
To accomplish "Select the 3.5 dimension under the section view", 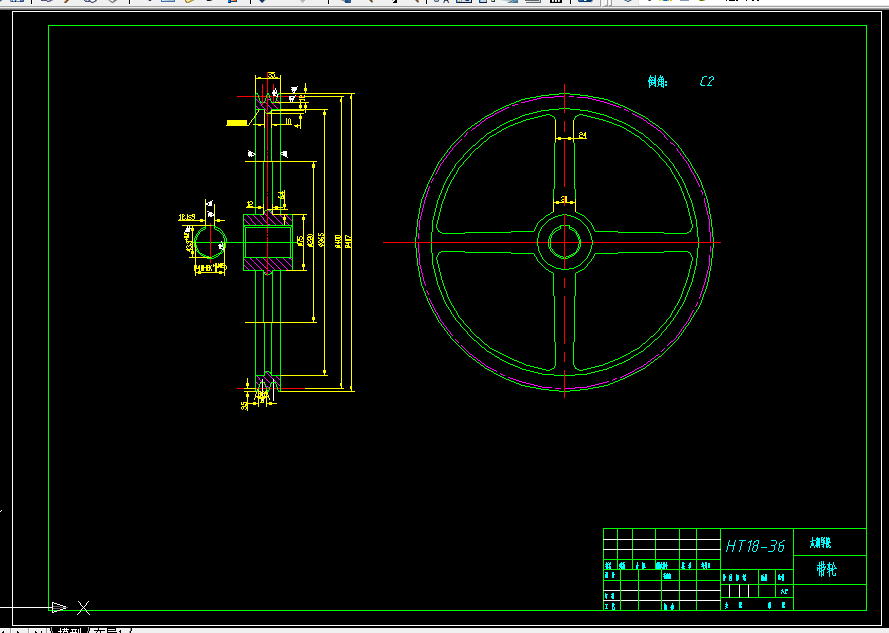I will [x=244, y=406].
